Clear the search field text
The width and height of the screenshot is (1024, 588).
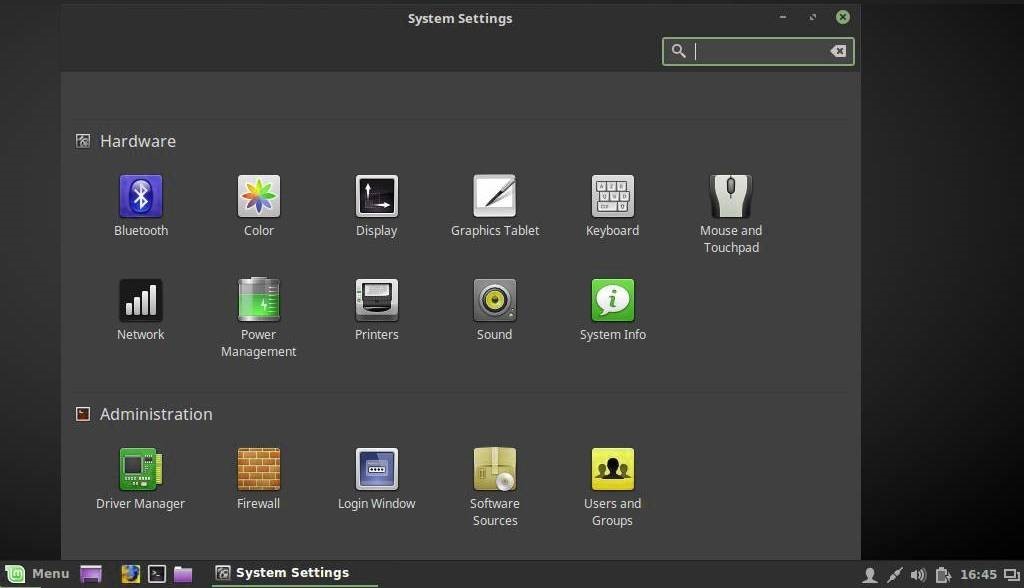[838, 51]
